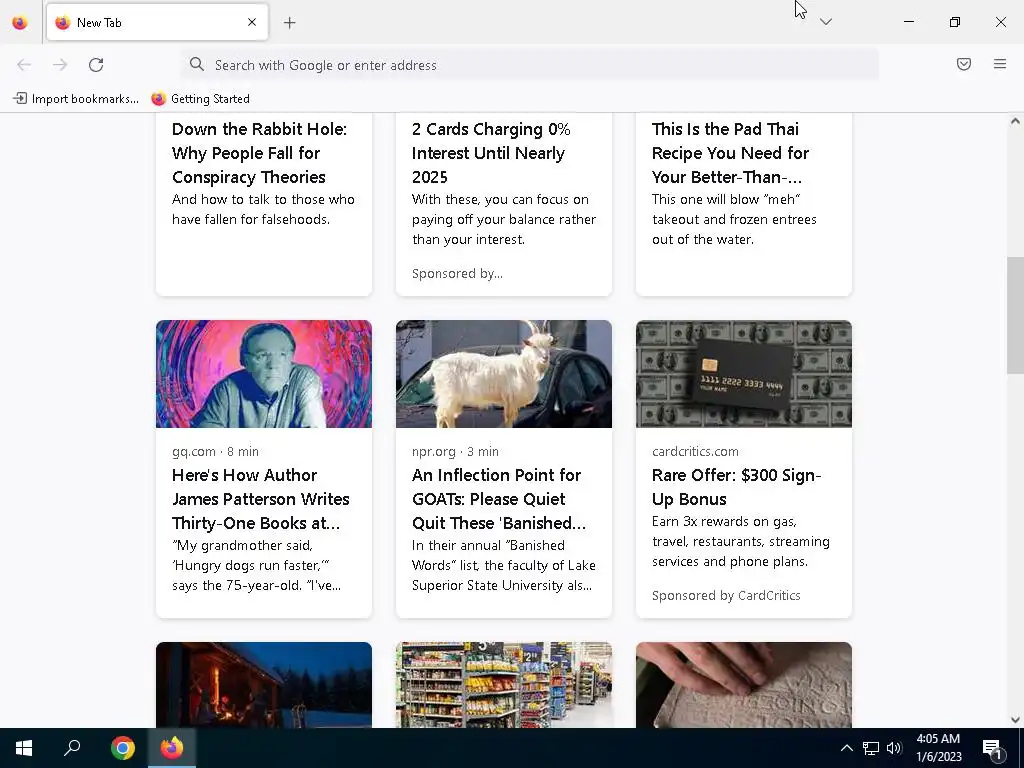Click the Firefox View icon beside the tabs
The width and height of the screenshot is (1024, 768).
click(x=20, y=22)
